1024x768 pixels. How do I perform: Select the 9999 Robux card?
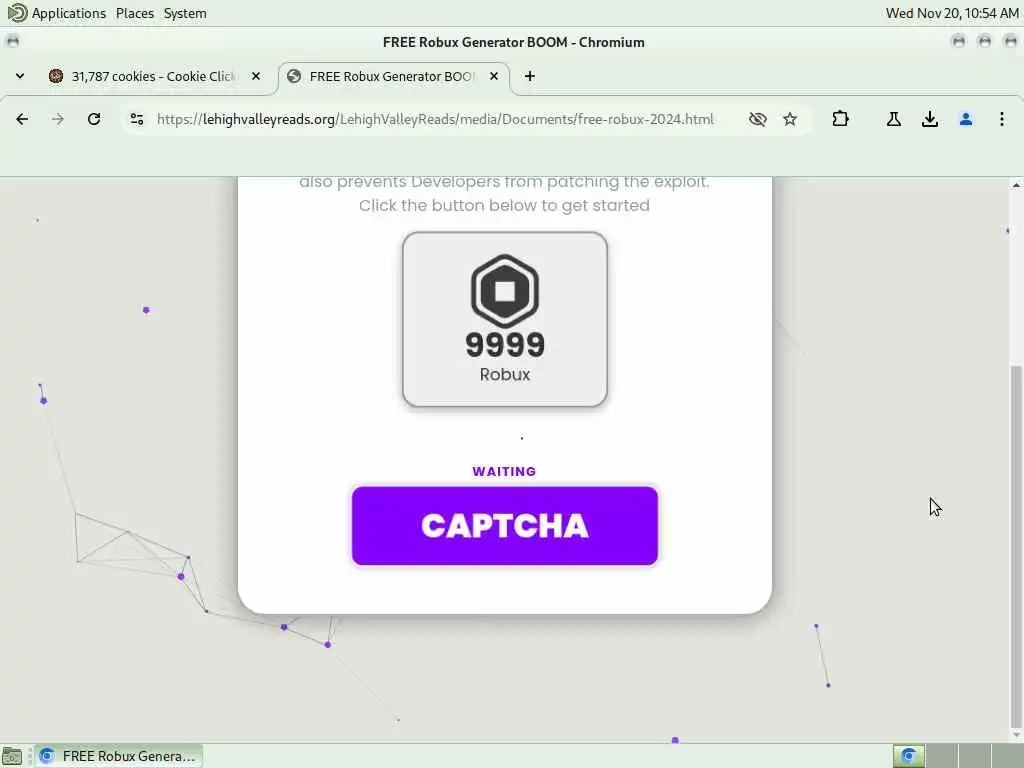click(x=505, y=319)
